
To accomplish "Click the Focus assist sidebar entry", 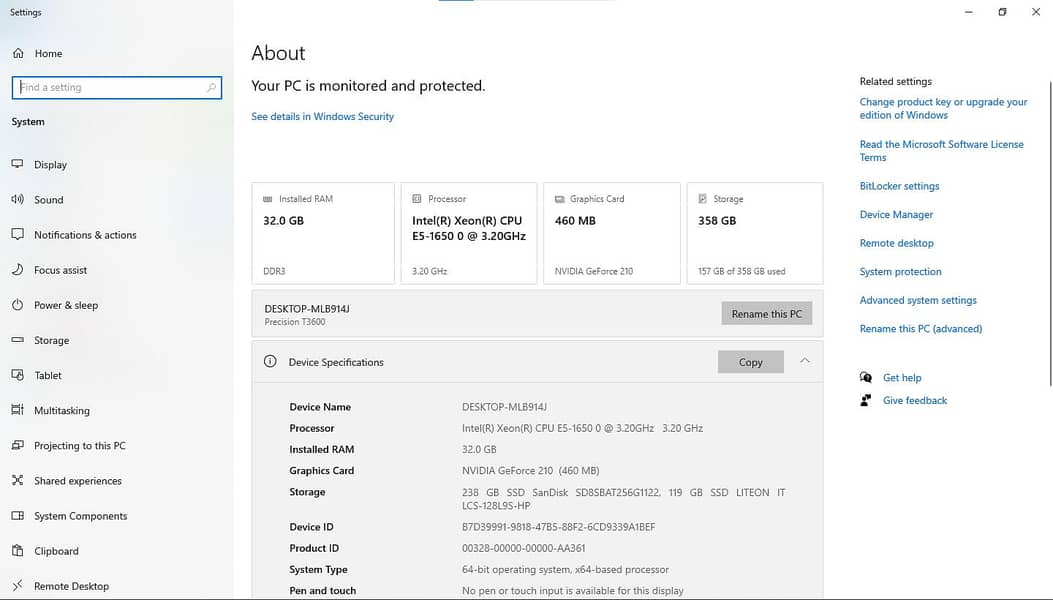I will (x=117, y=270).
